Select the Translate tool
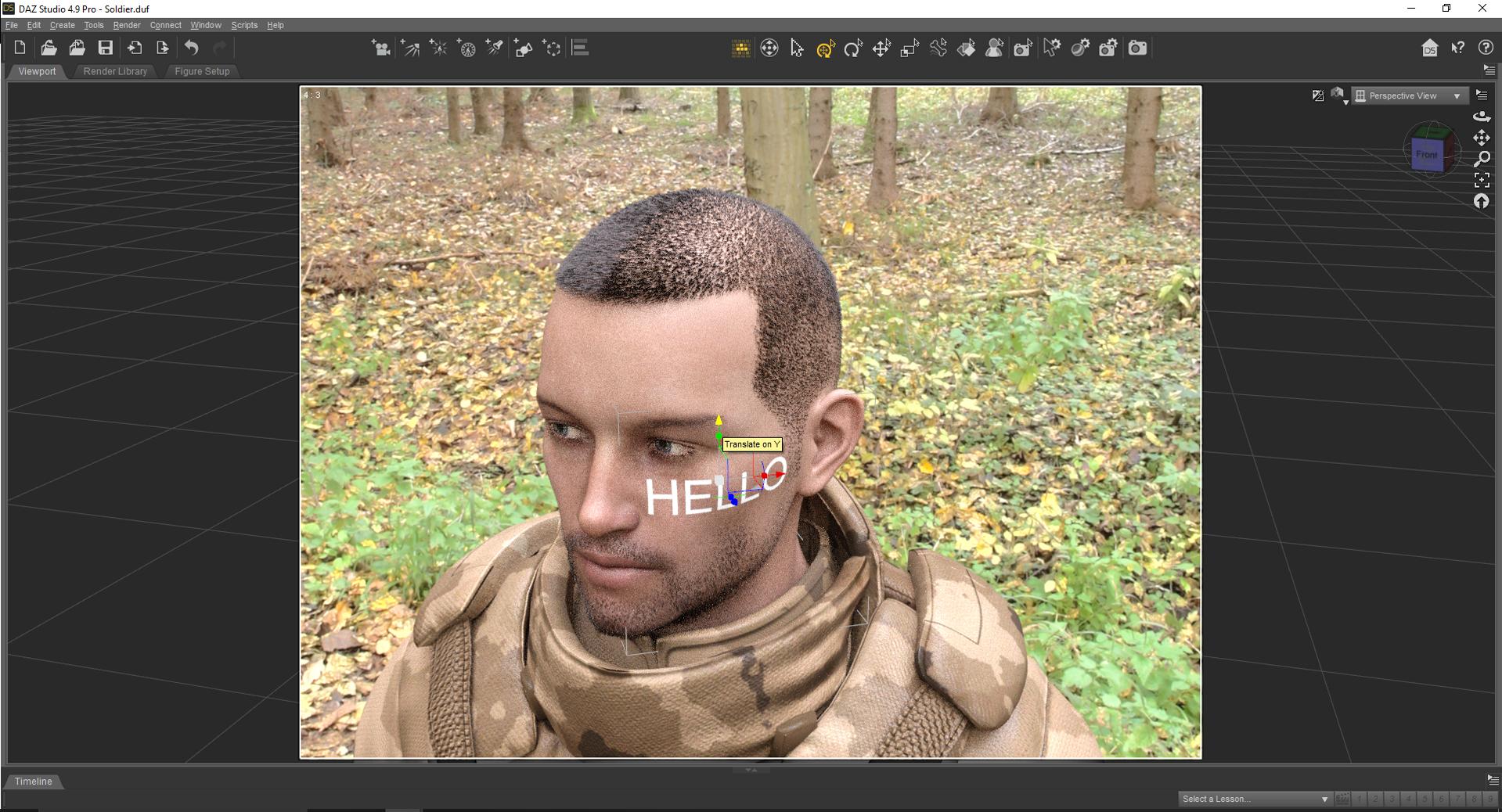The image size is (1502, 812). pos(881,49)
